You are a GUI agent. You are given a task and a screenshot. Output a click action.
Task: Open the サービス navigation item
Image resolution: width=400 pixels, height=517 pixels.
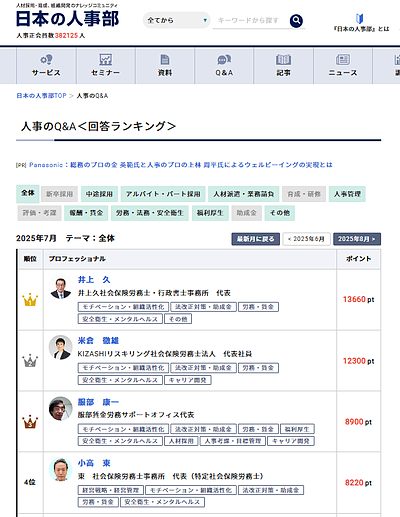pyautogui.click(x=46, y=66)
